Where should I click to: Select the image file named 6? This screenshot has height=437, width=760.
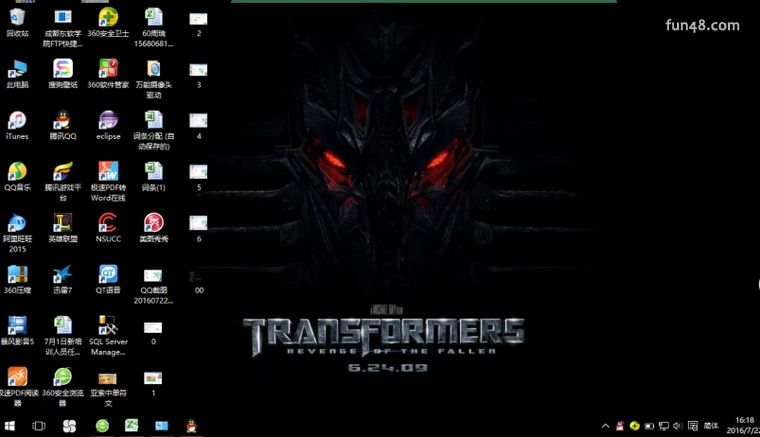198,223
